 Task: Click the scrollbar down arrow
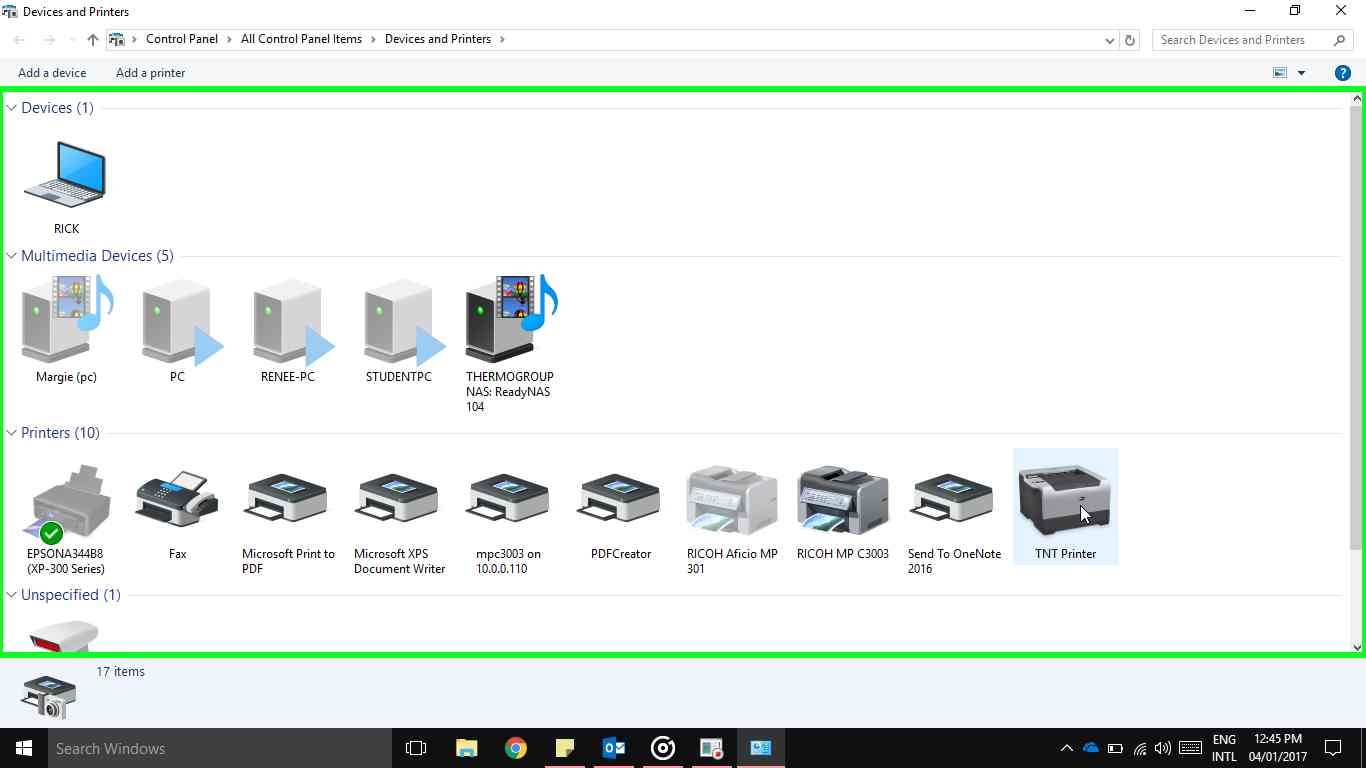click(1357, 647)
